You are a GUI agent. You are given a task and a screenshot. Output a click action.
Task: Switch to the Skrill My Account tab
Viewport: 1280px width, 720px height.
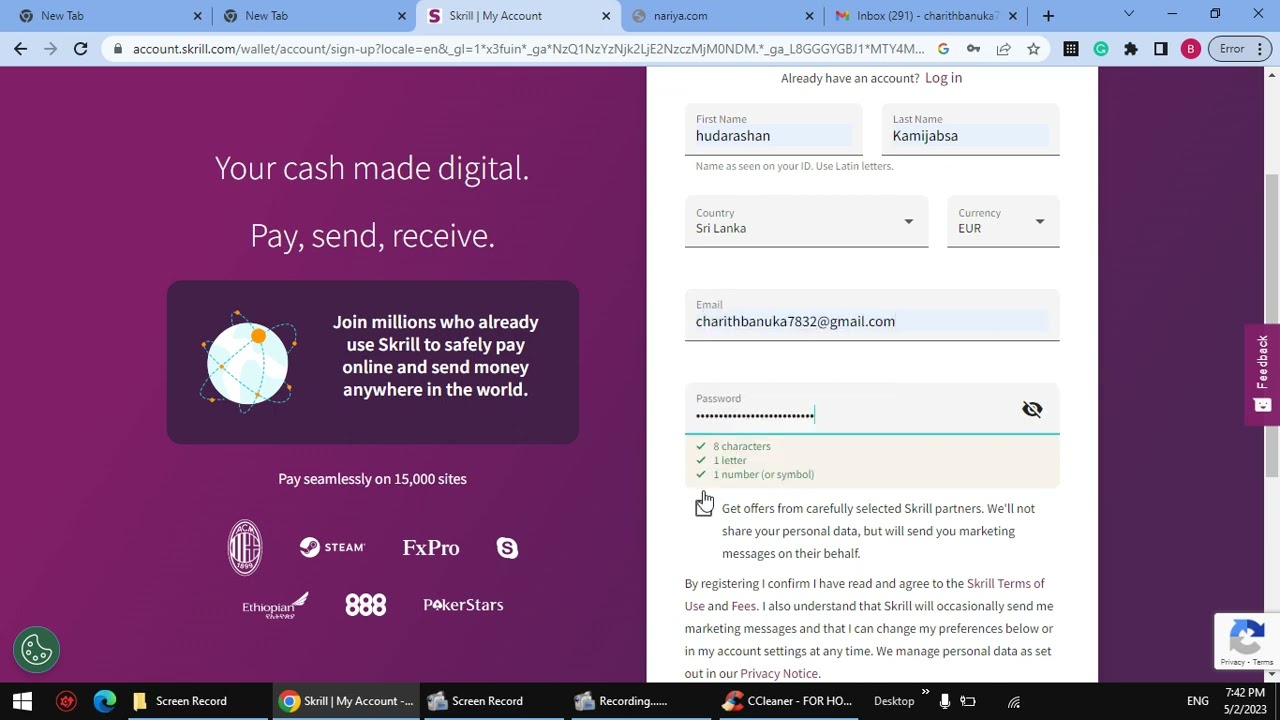517,16
